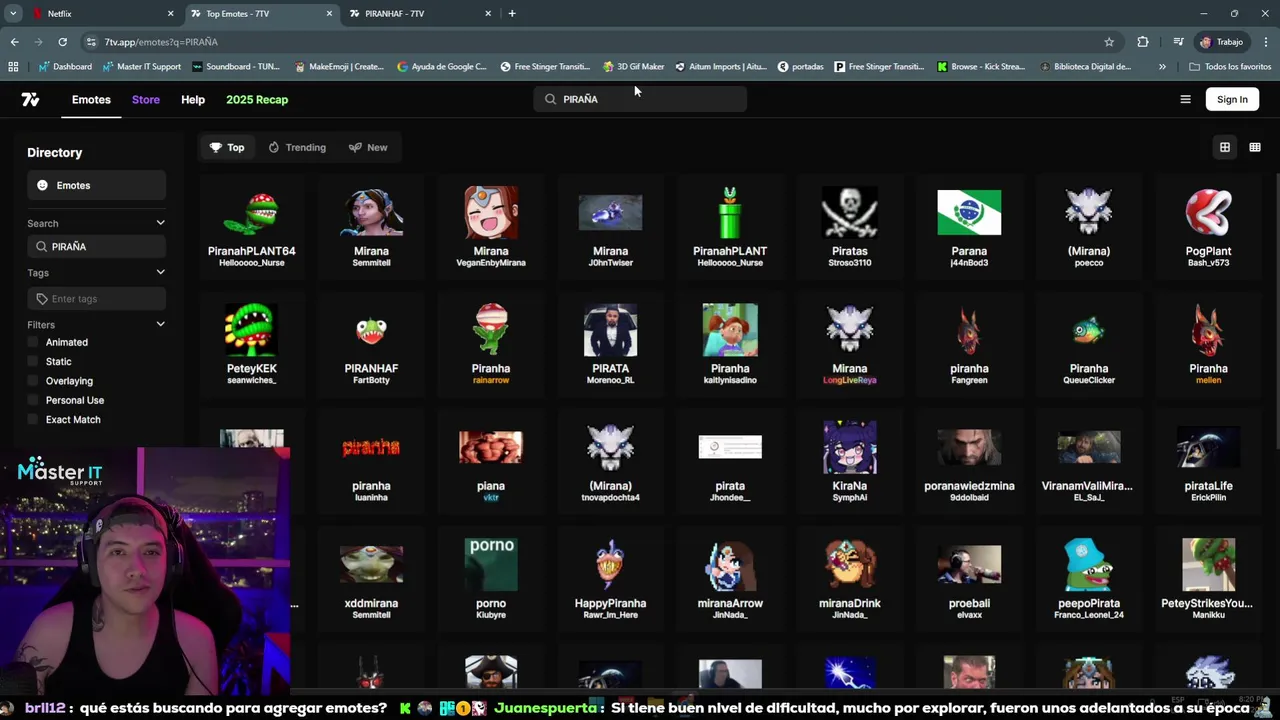
Task: Enable the Static filter checkbox
Action: click(x=33, y=361)
